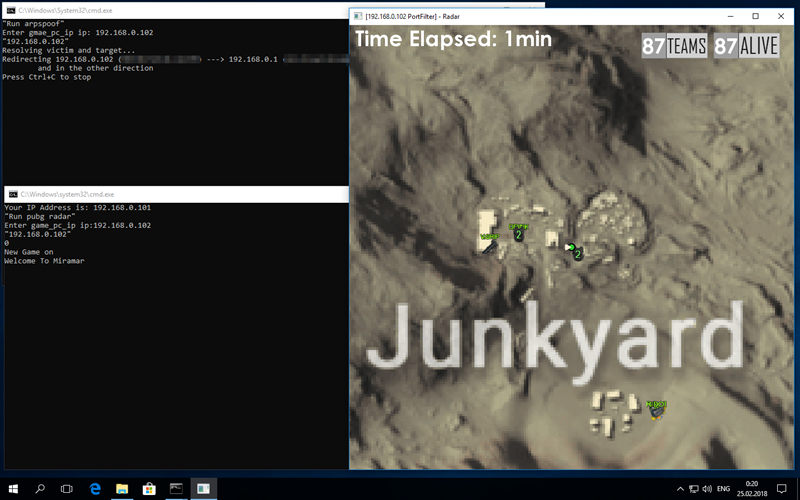Click 'Your IP Address is: 192.168.0.101' line
Image resolution: width=800 pixels, height=500 pixels.
coord(78,207)
